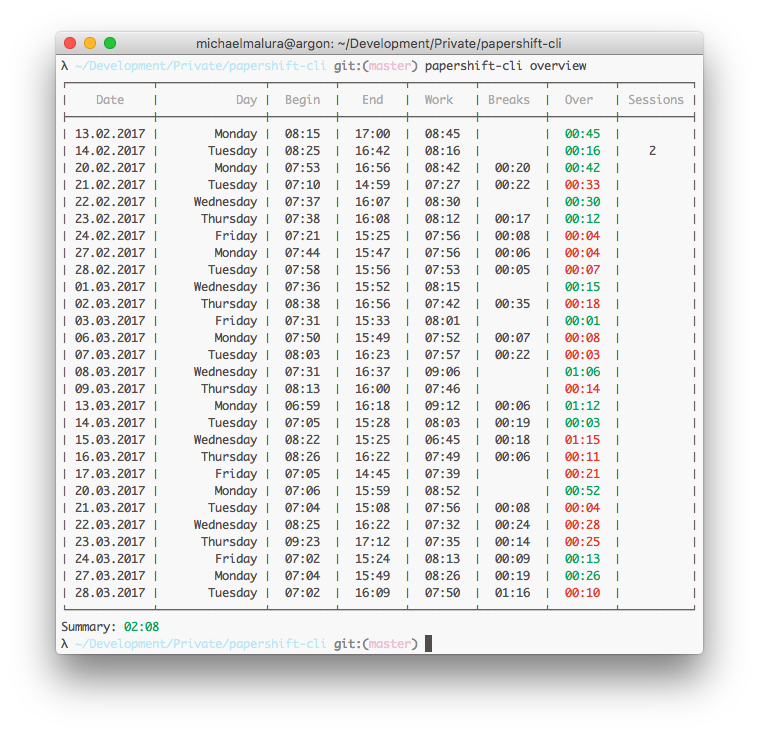Click the path in the top prompt line
This screenshot has width=759, height=734.
[x=200, y=66]
